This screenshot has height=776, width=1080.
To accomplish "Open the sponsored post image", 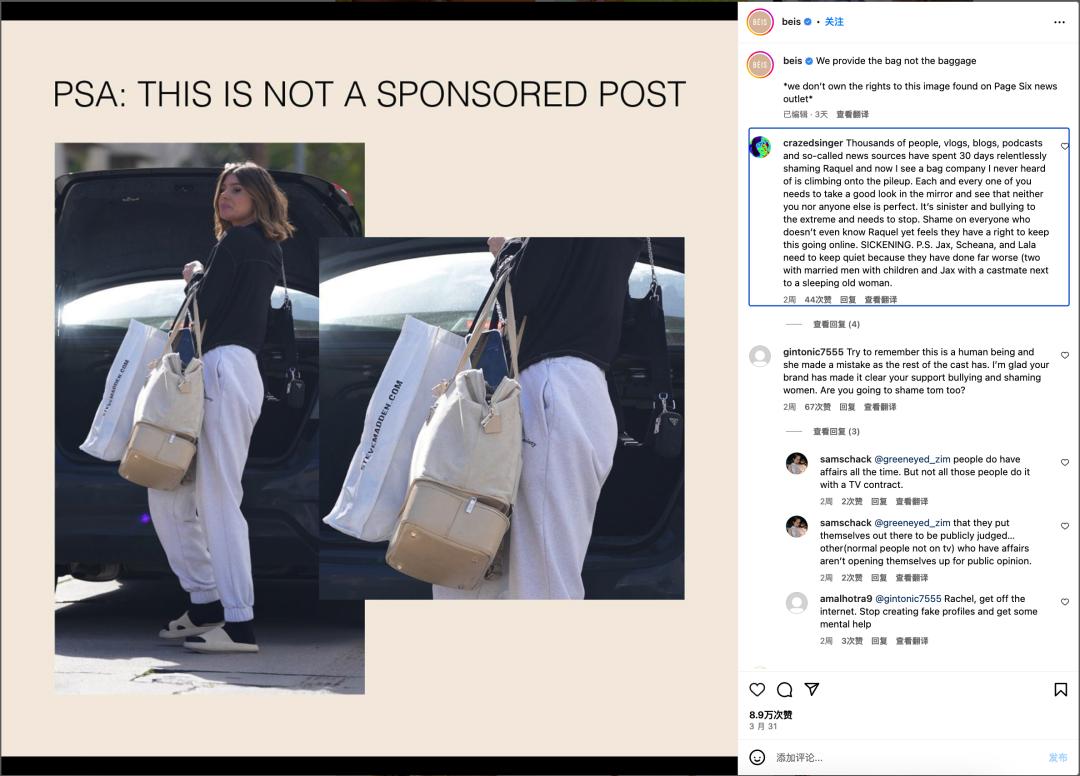I will (x=369, y=388).
